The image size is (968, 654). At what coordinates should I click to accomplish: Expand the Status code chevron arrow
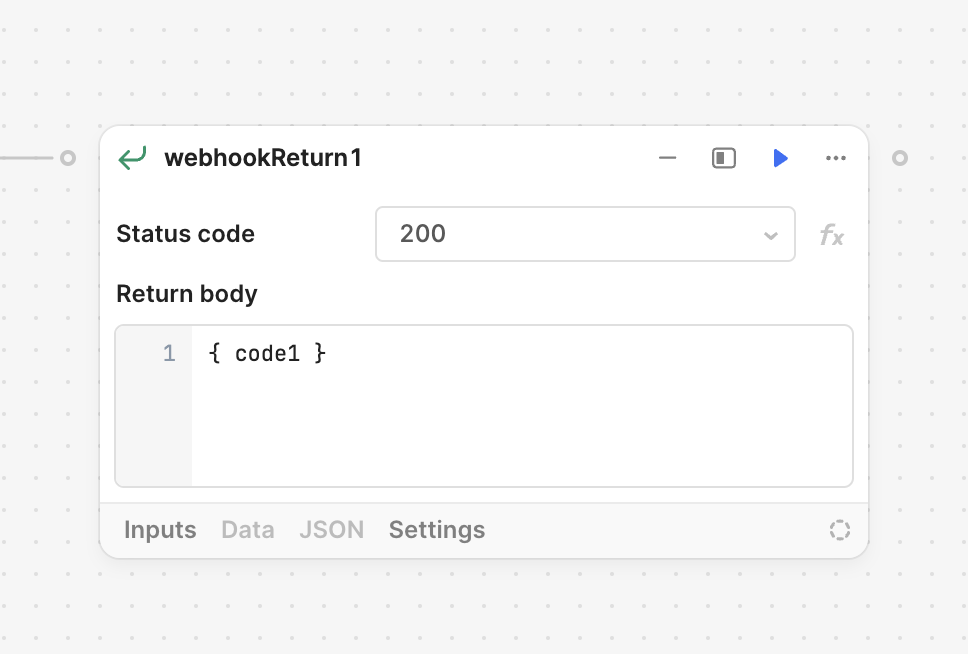point(770,235)
